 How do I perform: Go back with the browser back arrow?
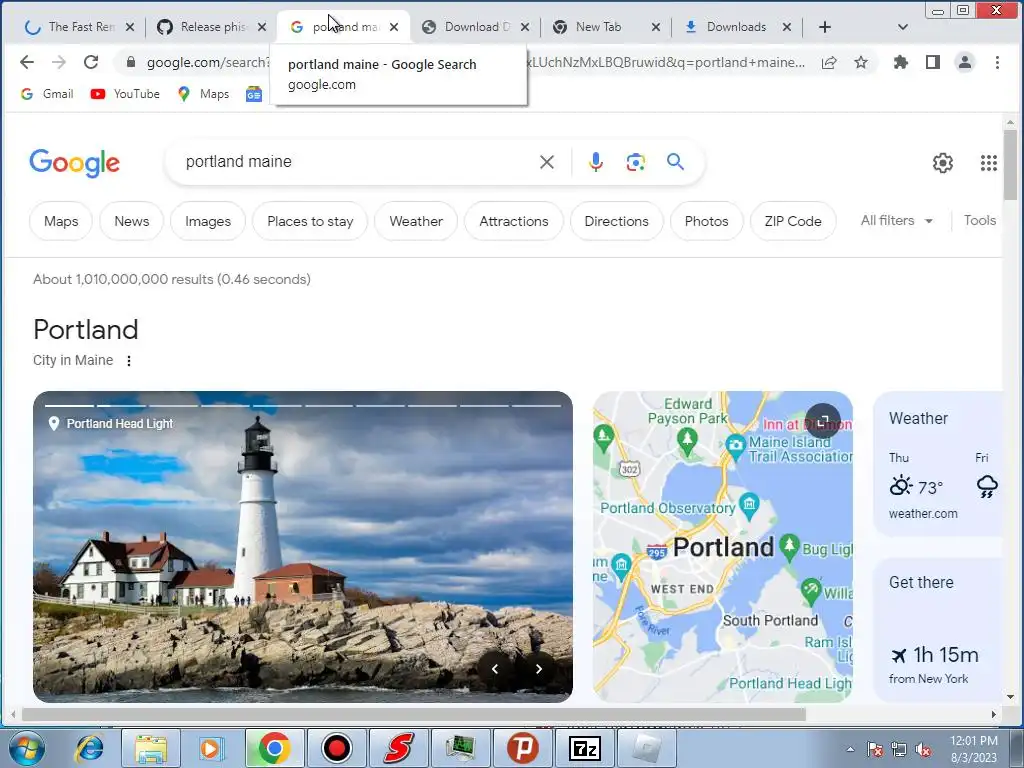click(x=27, y=62)
